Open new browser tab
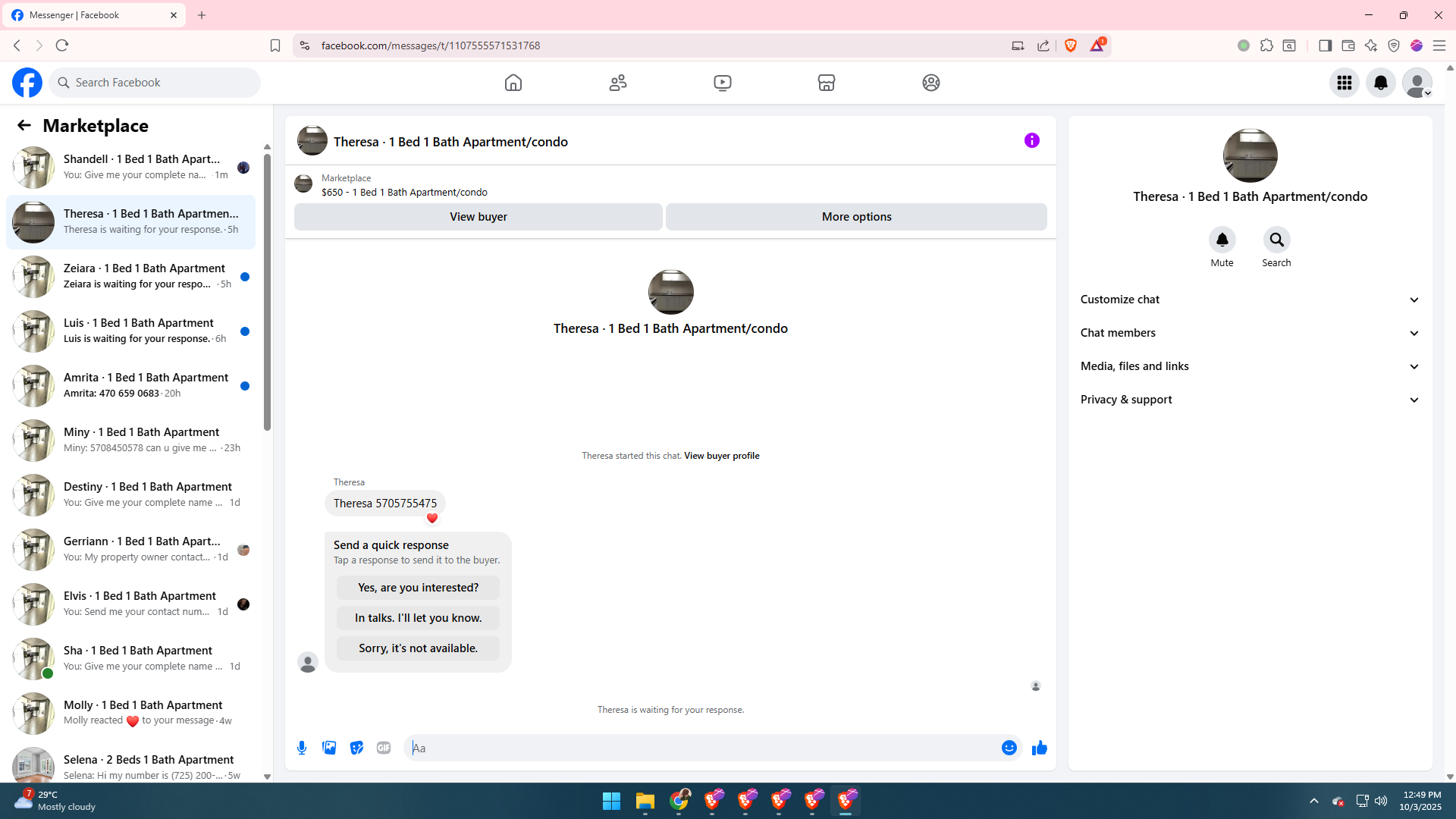This screenshot has height=819, width=1456. click(202, 15)
